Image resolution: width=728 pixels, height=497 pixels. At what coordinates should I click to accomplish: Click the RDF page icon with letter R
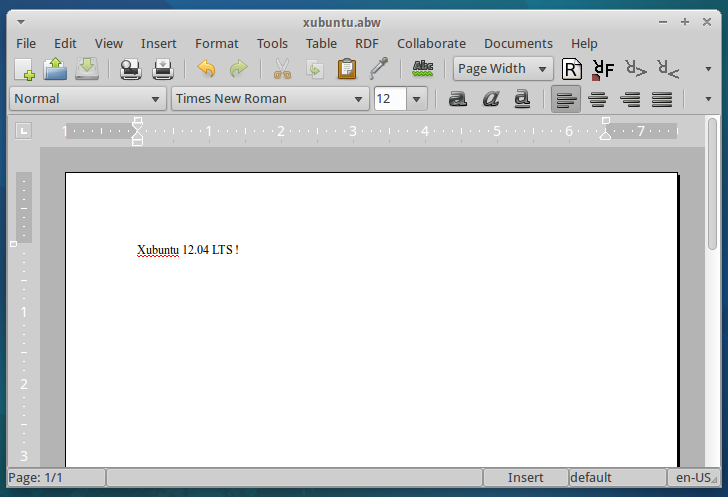[x=572, y=69]
